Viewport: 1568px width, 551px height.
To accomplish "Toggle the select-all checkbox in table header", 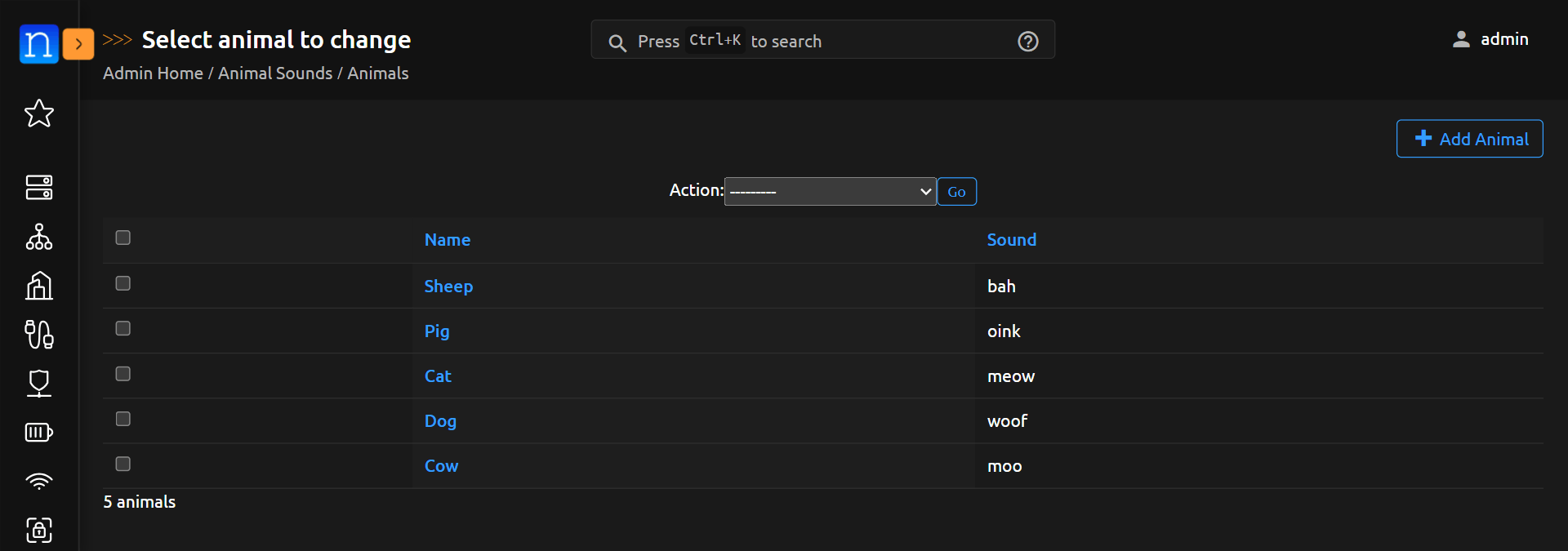I will [x=123, y=238].
